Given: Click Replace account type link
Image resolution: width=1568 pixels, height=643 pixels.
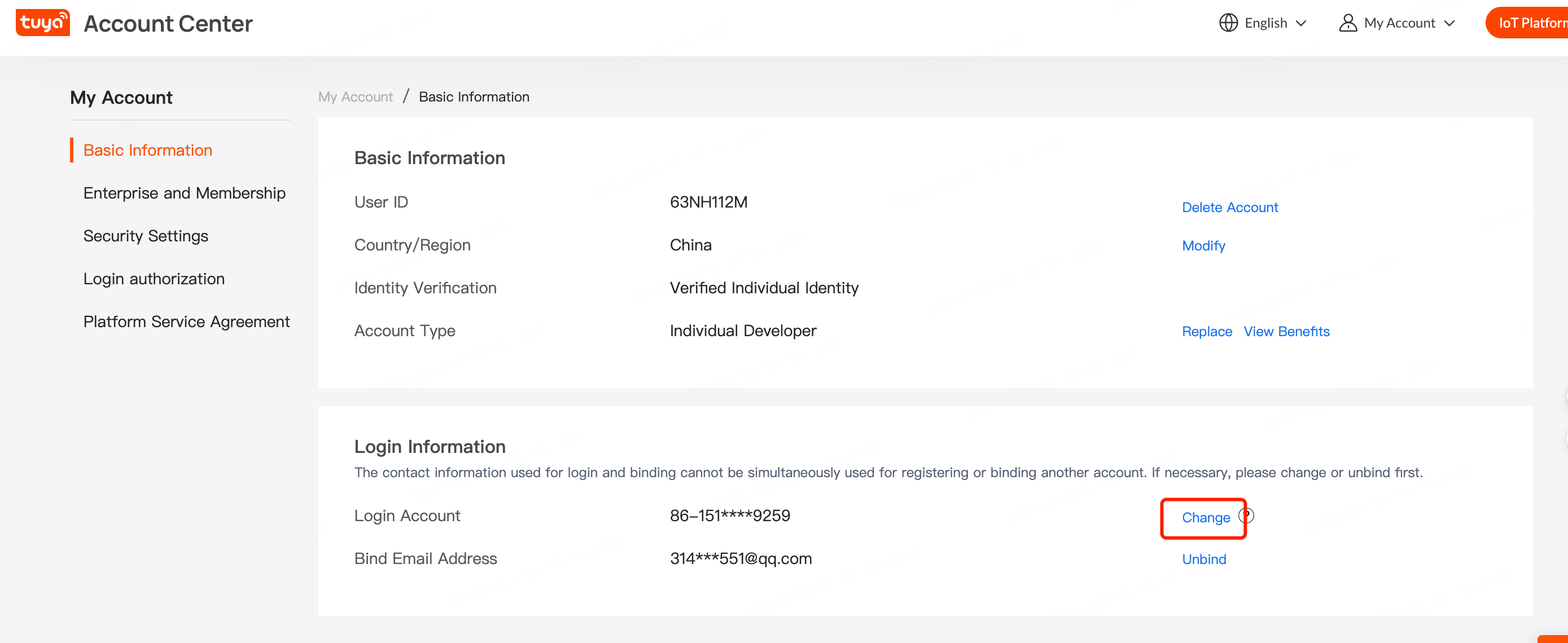Looking at the screenshot, I should [1206, 332].
